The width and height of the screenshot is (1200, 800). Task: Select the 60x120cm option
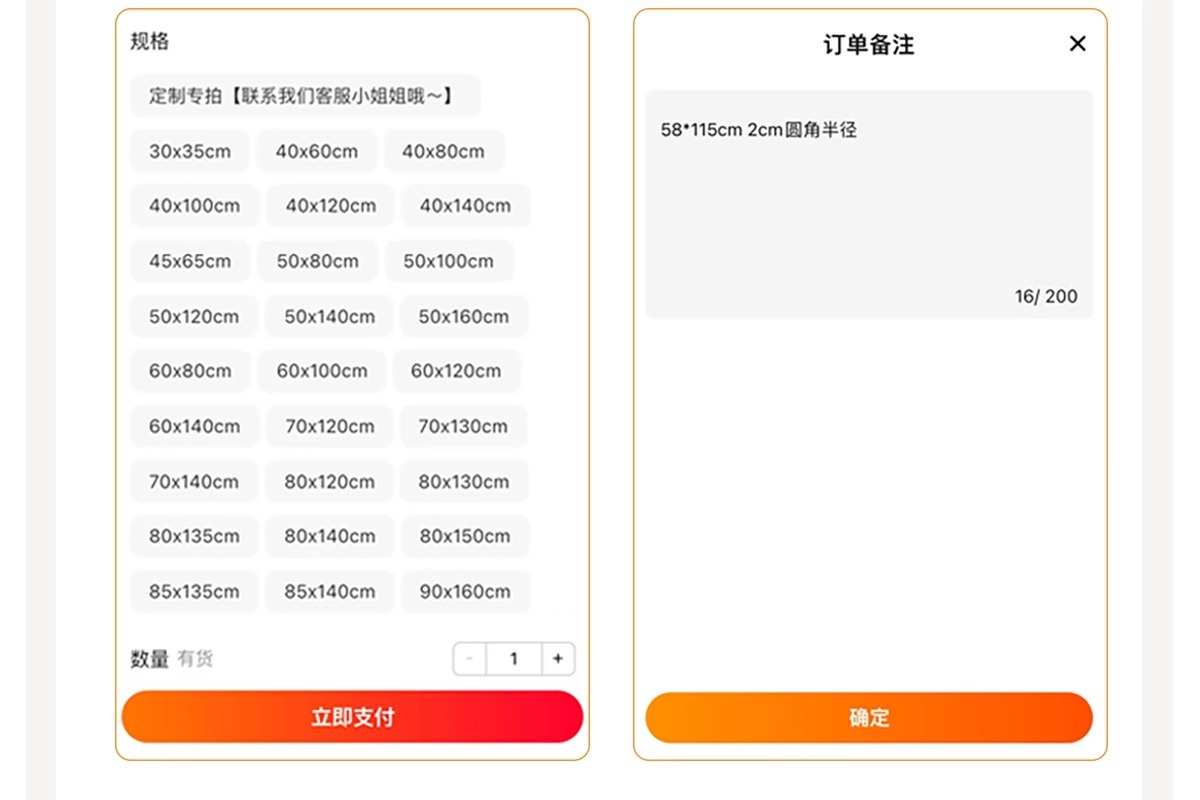tap(456, 371)
